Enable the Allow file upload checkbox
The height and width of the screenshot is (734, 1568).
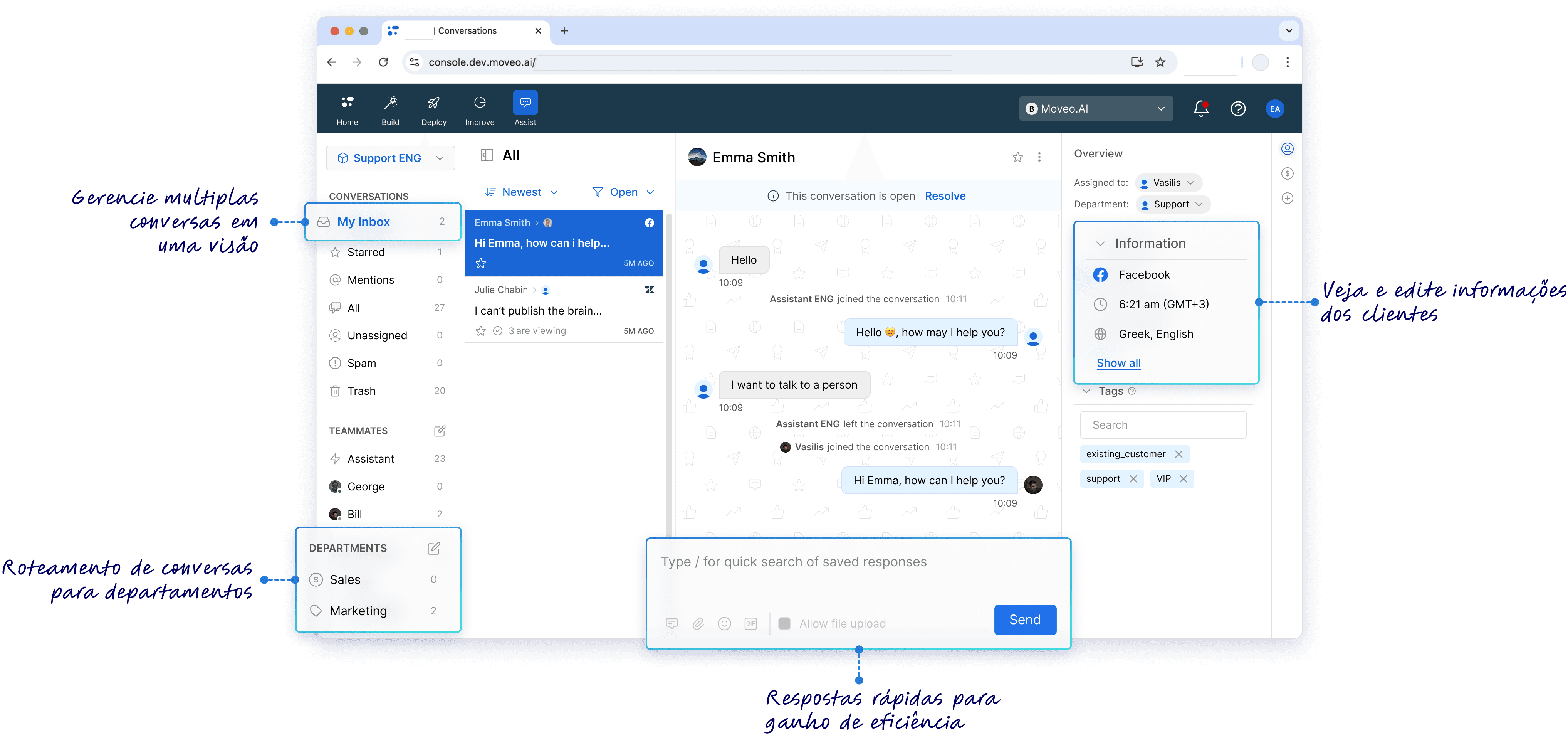[784, 623]
